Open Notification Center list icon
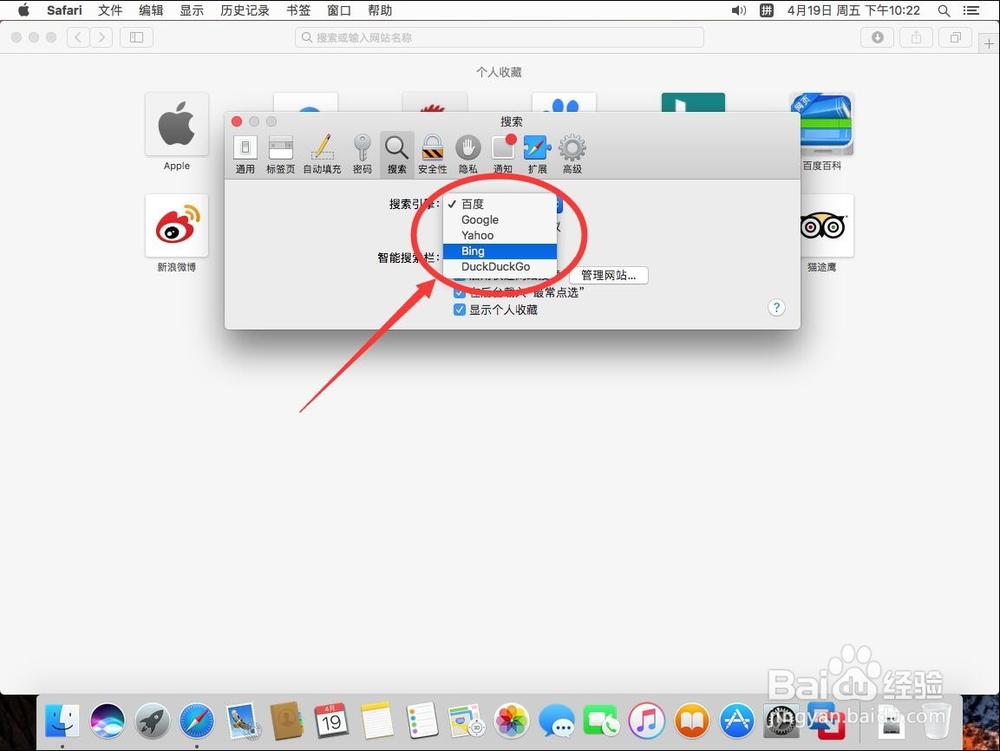The width and height of the screenshot is (1000, 751). (x=971, y=10)
